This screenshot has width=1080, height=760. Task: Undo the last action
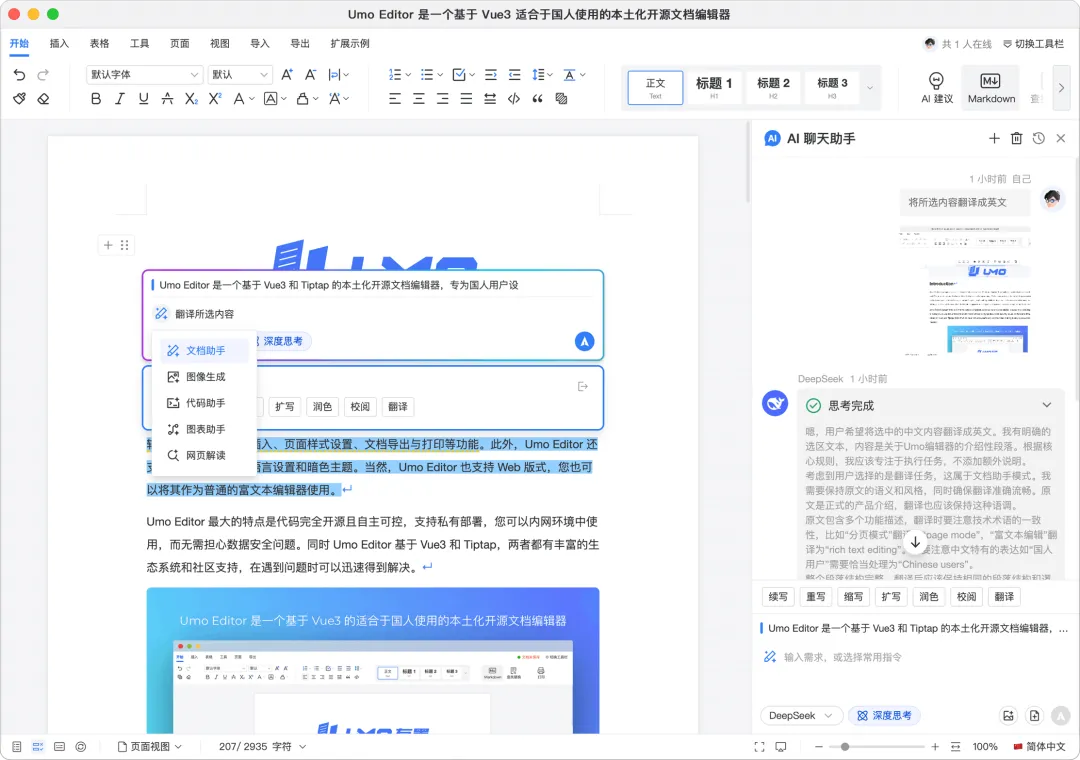click(x=19, y=74)
